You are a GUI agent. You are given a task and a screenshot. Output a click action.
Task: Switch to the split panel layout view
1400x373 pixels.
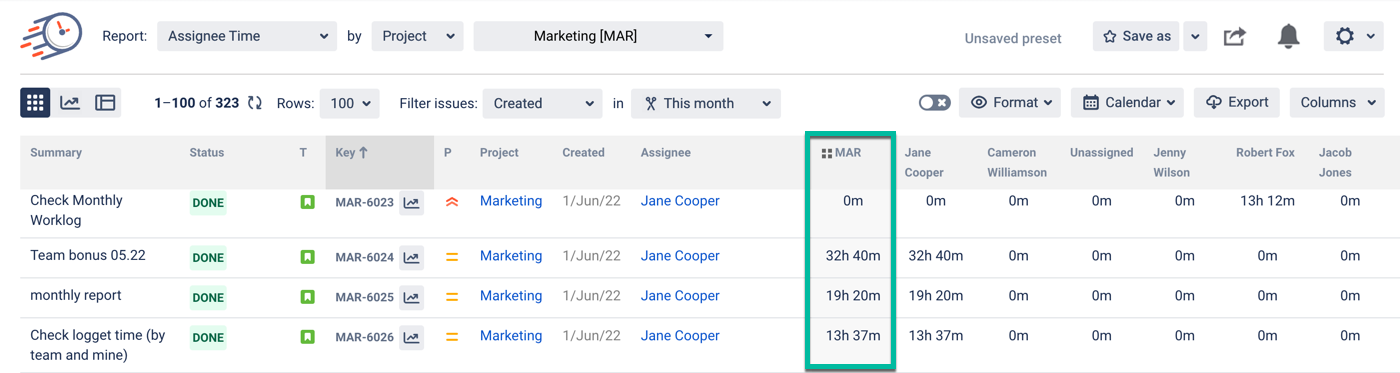pos(105,102)
